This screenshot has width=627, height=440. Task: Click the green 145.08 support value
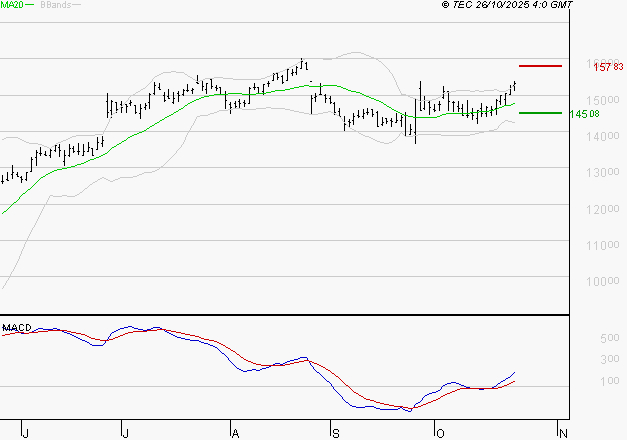pyautogui.click(x=585, y=114)
